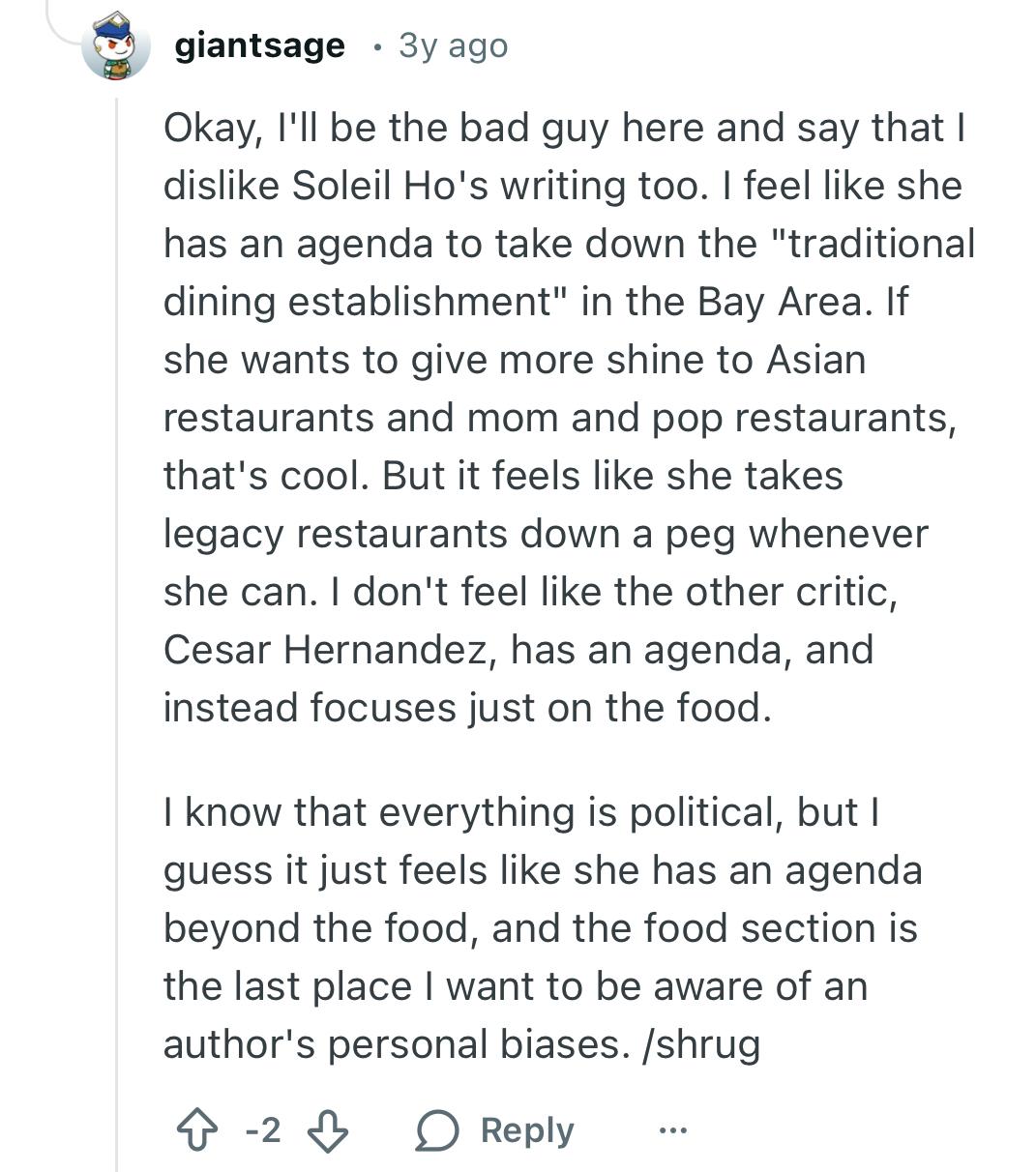Click the name "Cesar Hernandez" in comment
Screen dimensions: 1036x1172
(325, 650)
